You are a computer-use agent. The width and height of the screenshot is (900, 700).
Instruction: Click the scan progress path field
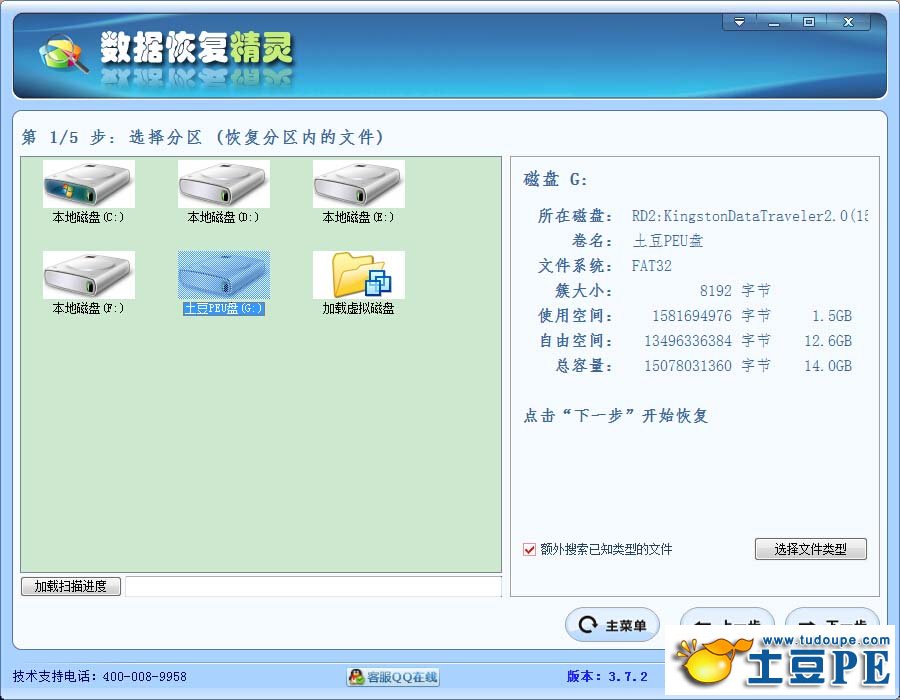(312, 587)
